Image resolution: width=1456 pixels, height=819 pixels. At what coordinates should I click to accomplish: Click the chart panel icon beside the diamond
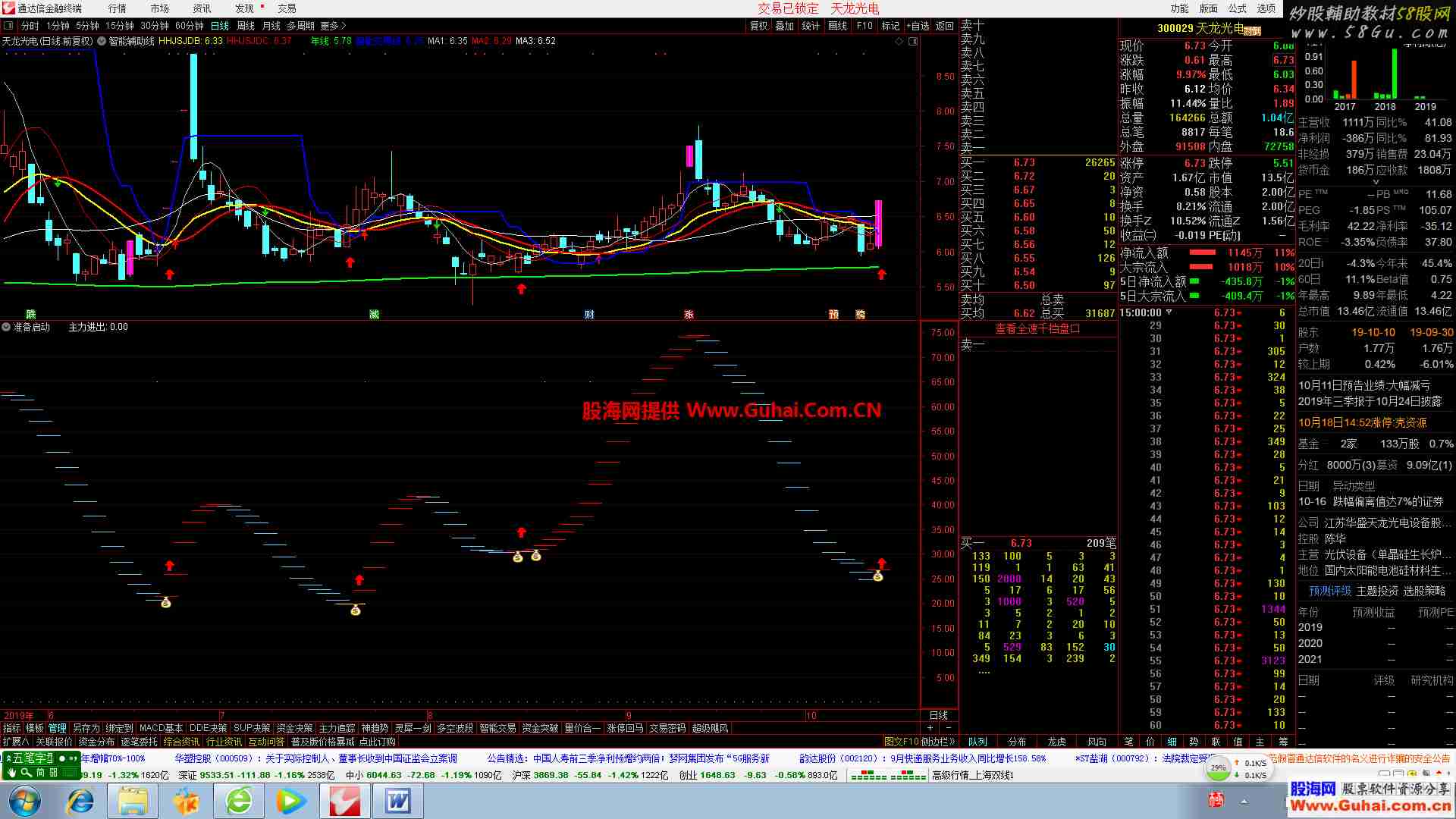[913, 41]
